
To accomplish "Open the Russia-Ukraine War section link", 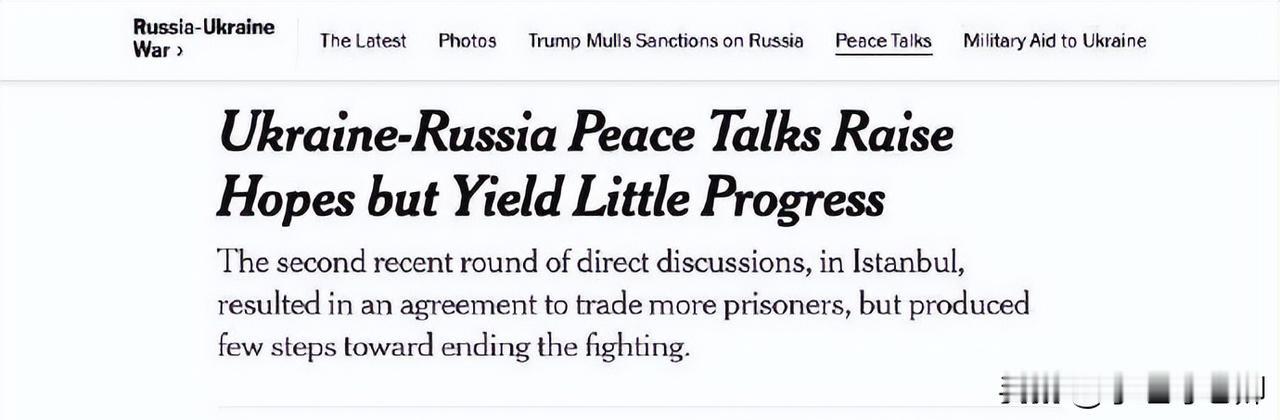I will (x=203, y=38).
